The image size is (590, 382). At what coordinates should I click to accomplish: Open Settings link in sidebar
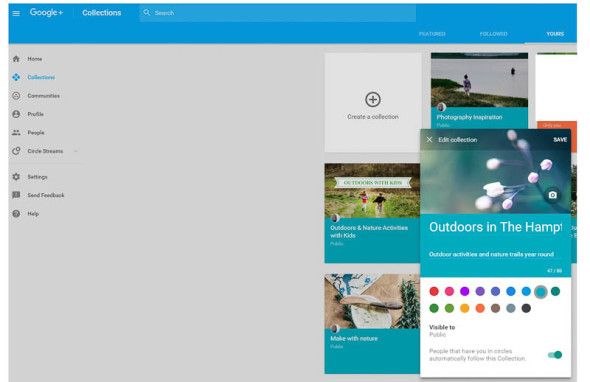37,177
